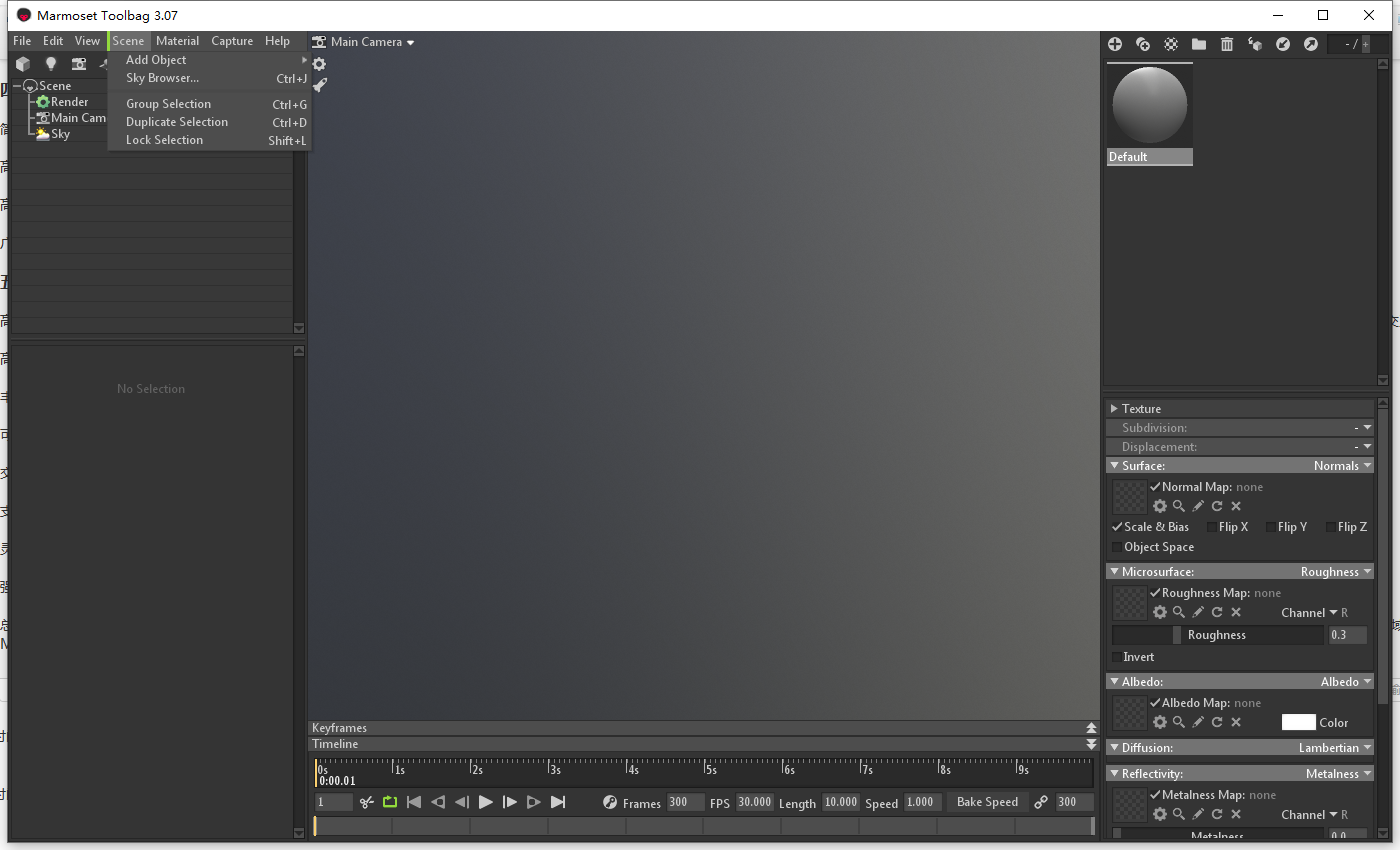
Task: Select the Sky item in scene tree
Action: 60,134
